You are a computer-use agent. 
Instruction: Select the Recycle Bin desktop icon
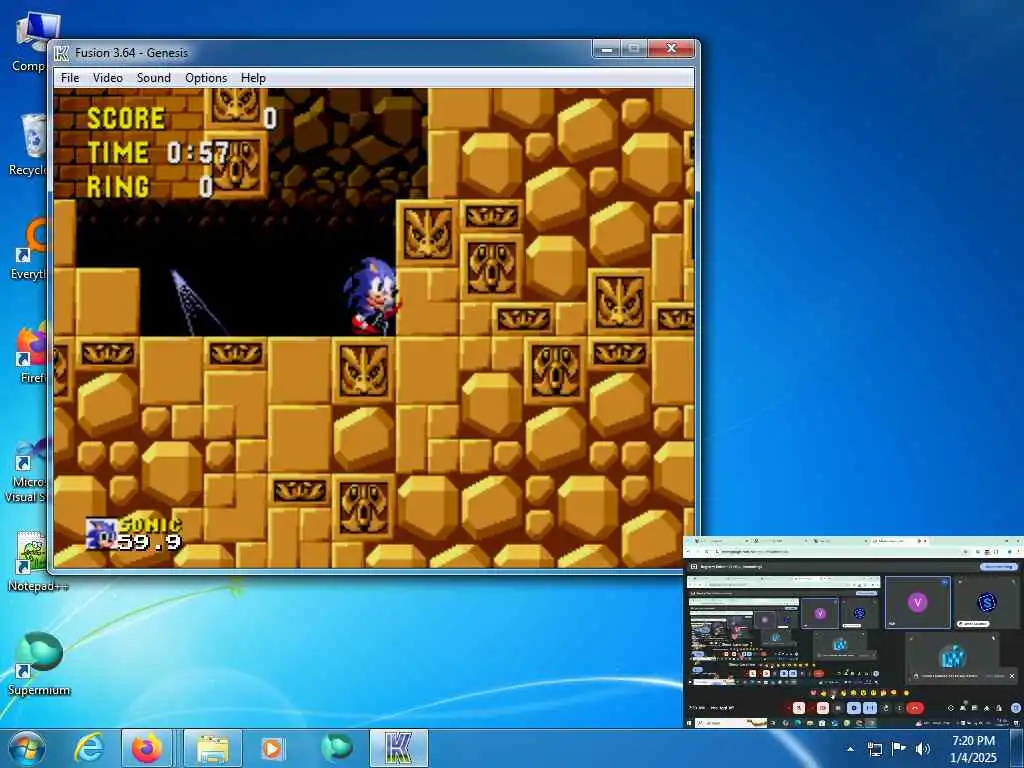tap(29, 145)
